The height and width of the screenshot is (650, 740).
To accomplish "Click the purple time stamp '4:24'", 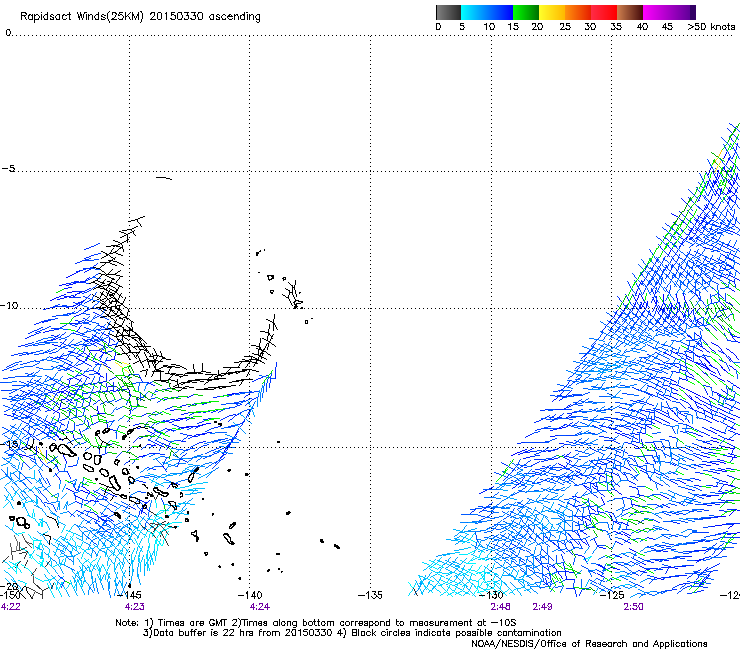I will [x=260, y=607].
